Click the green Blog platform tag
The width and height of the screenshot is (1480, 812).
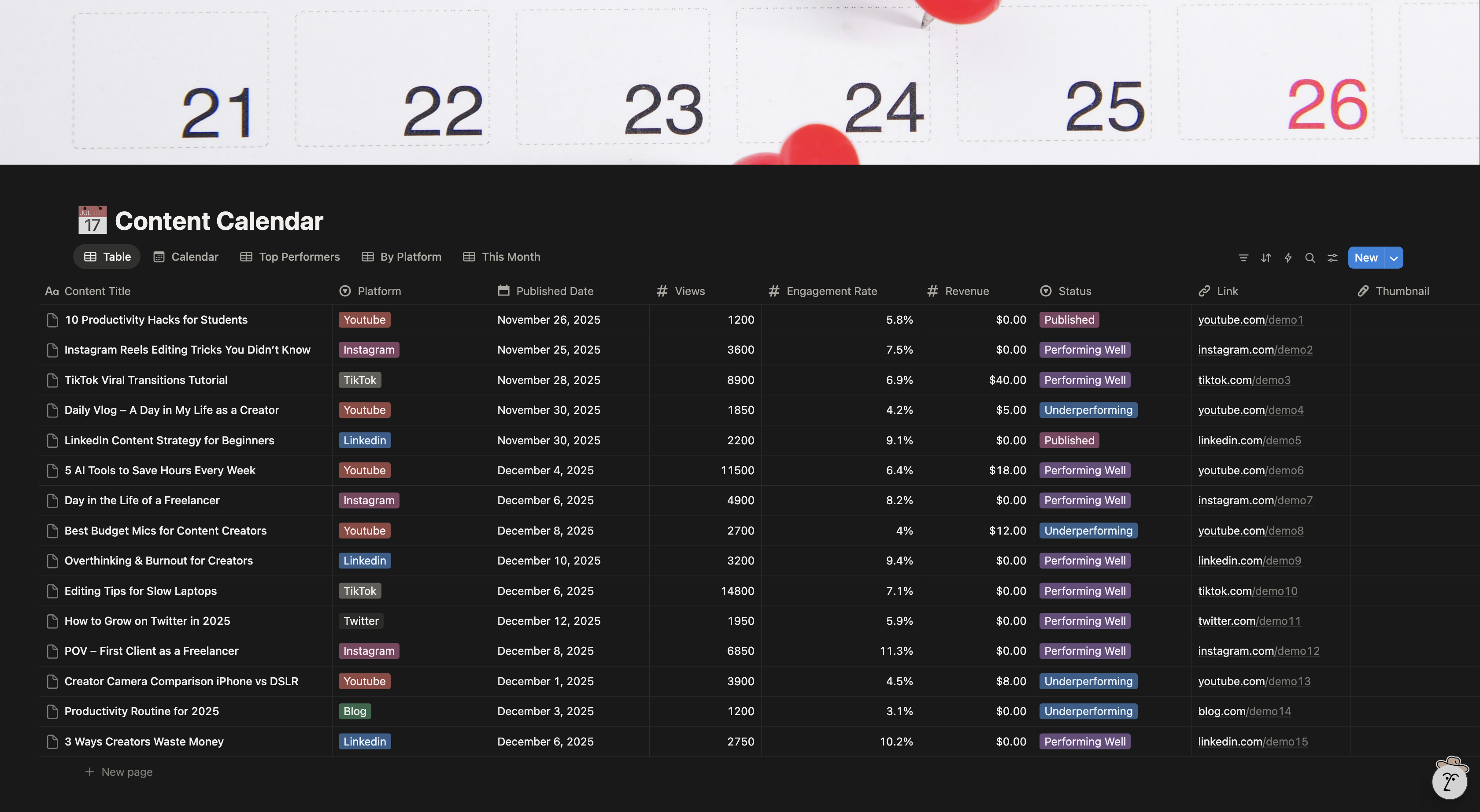tap(355, 711)
